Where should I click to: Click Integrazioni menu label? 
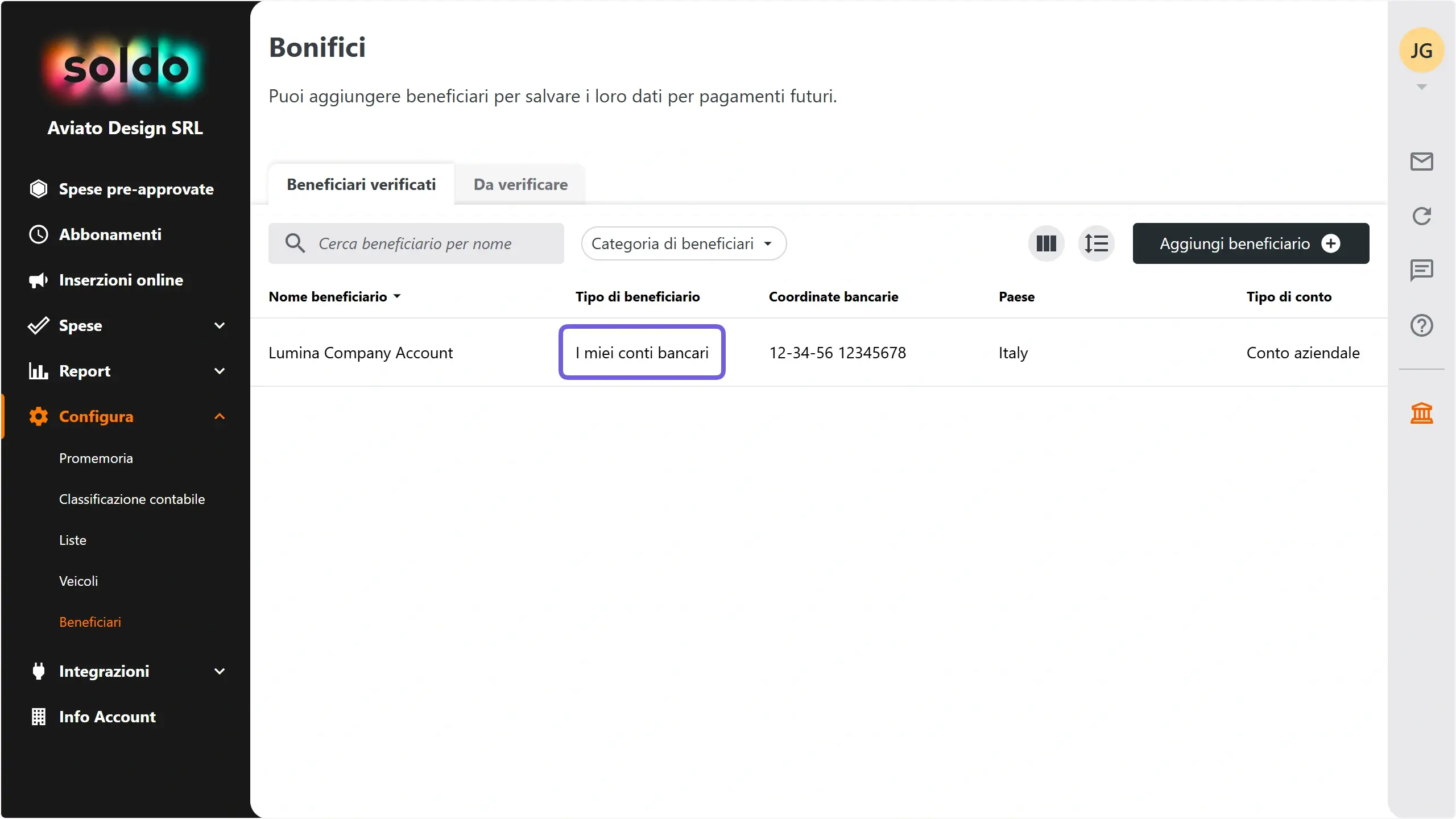pyautogui.click(x=104, y=671)
